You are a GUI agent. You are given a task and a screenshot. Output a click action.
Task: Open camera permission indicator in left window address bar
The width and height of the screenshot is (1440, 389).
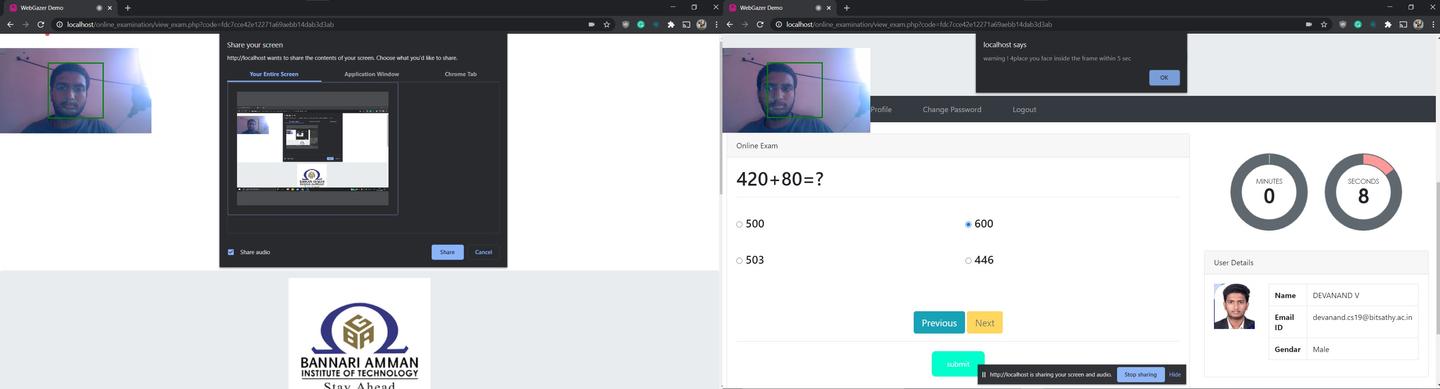(591, 24)
